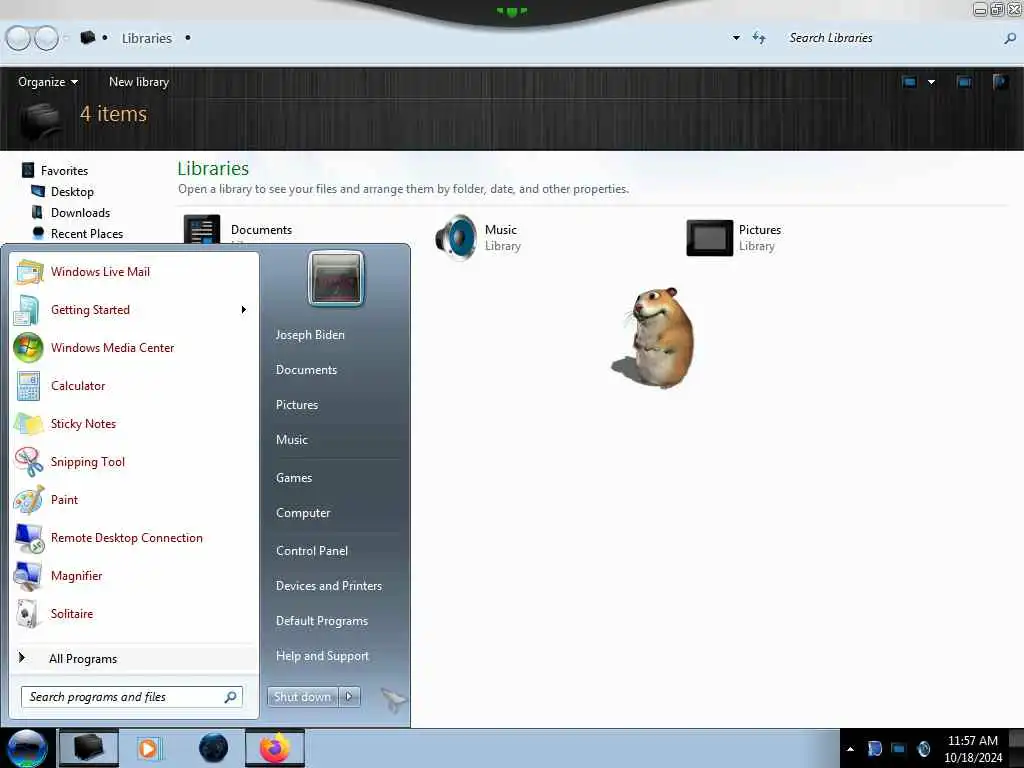Open the Organize dropdown menu
Image resolution: width=1024 pixels, height=768 pixels.
point(48,82)
